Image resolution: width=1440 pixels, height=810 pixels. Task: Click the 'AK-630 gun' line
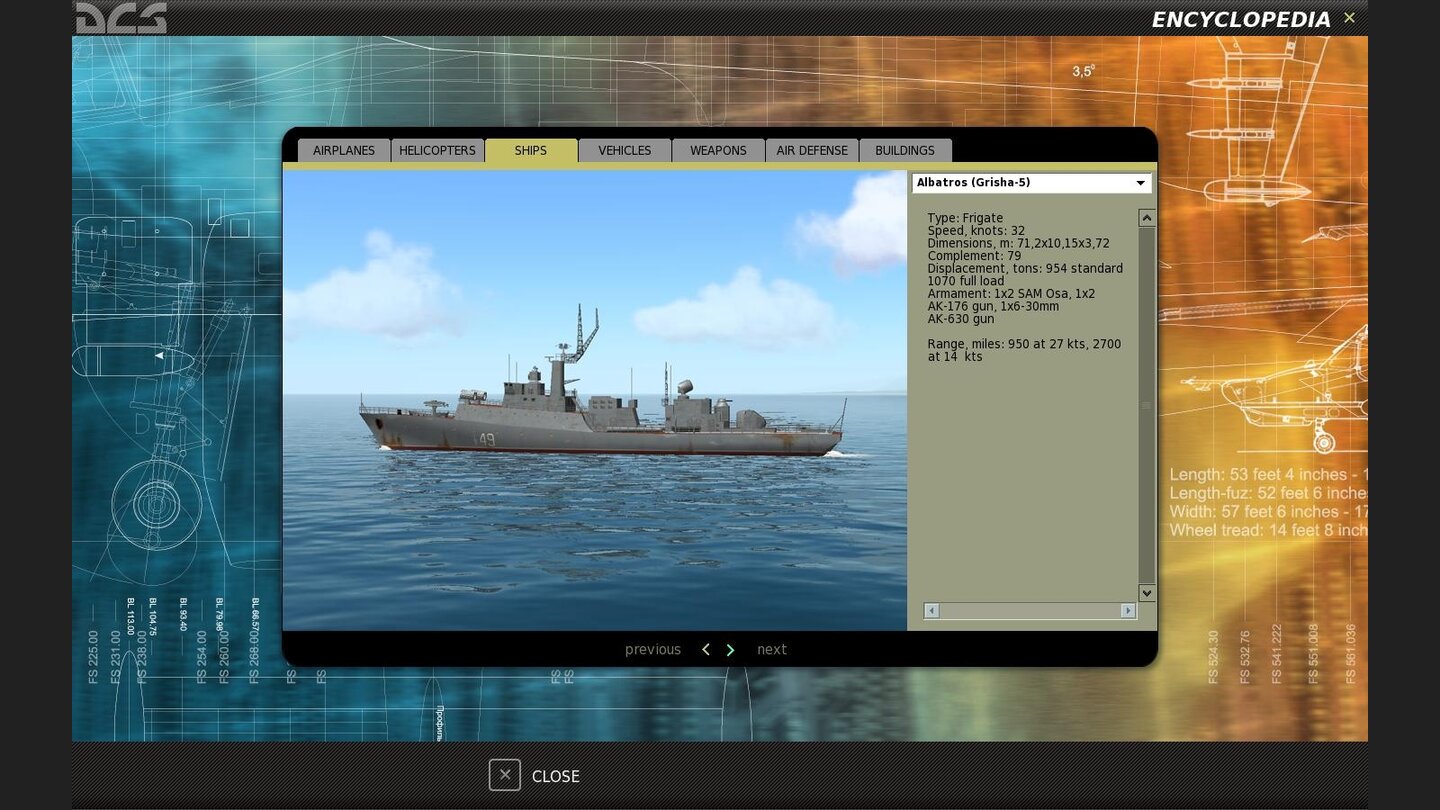961,319
